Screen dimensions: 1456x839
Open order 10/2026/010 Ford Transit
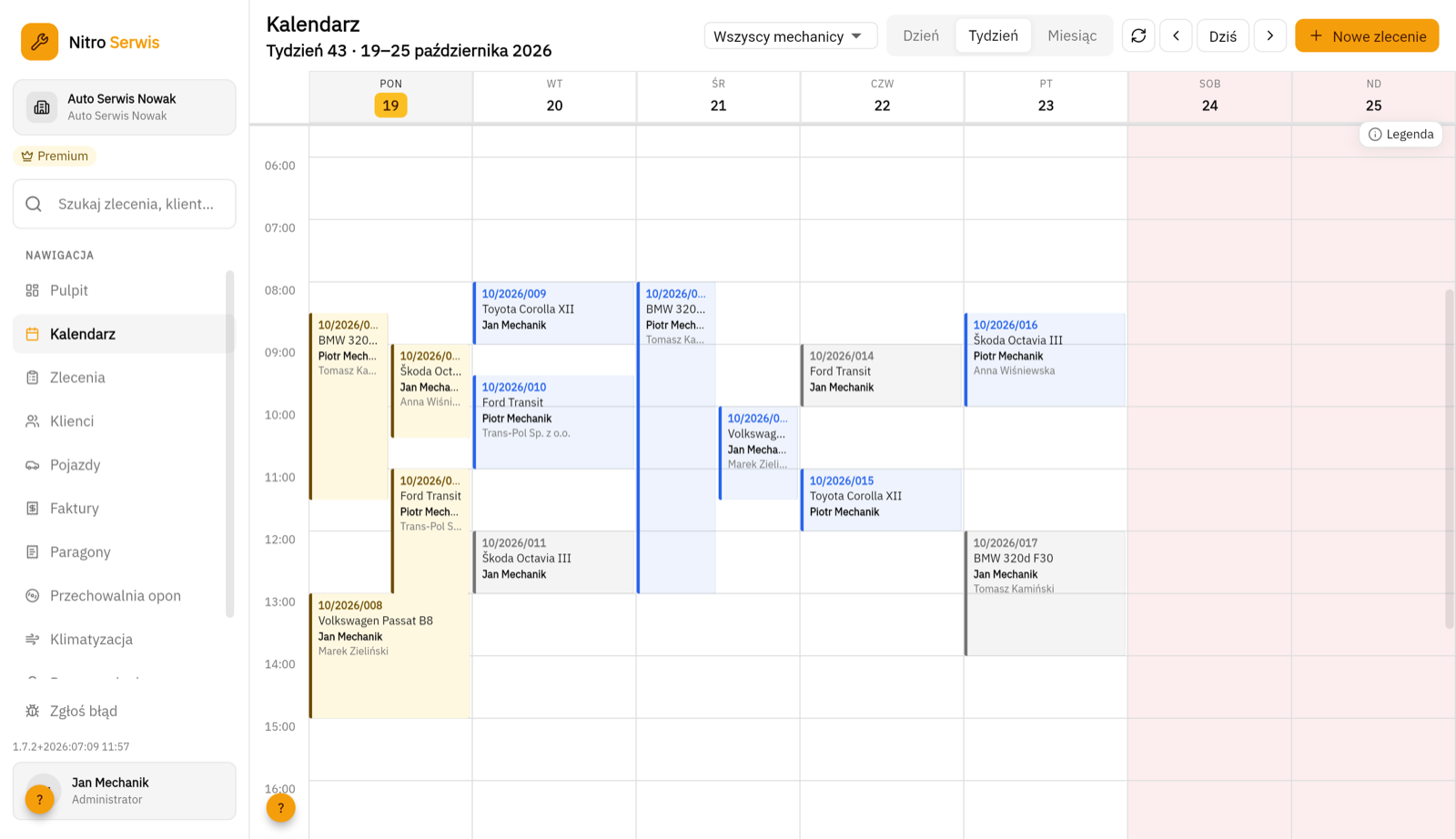(554, 422)
